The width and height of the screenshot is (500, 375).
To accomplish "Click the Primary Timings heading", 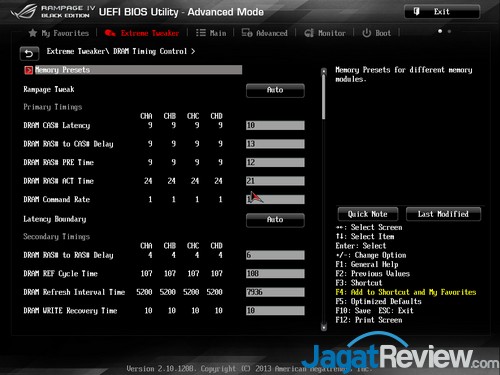I will click(53, 107).
